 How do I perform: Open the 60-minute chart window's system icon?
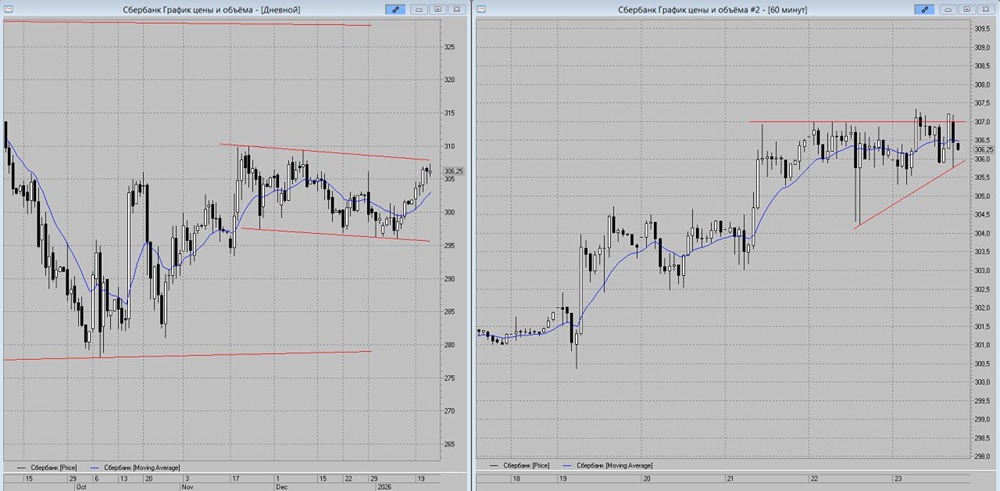[x=482, y=10]
